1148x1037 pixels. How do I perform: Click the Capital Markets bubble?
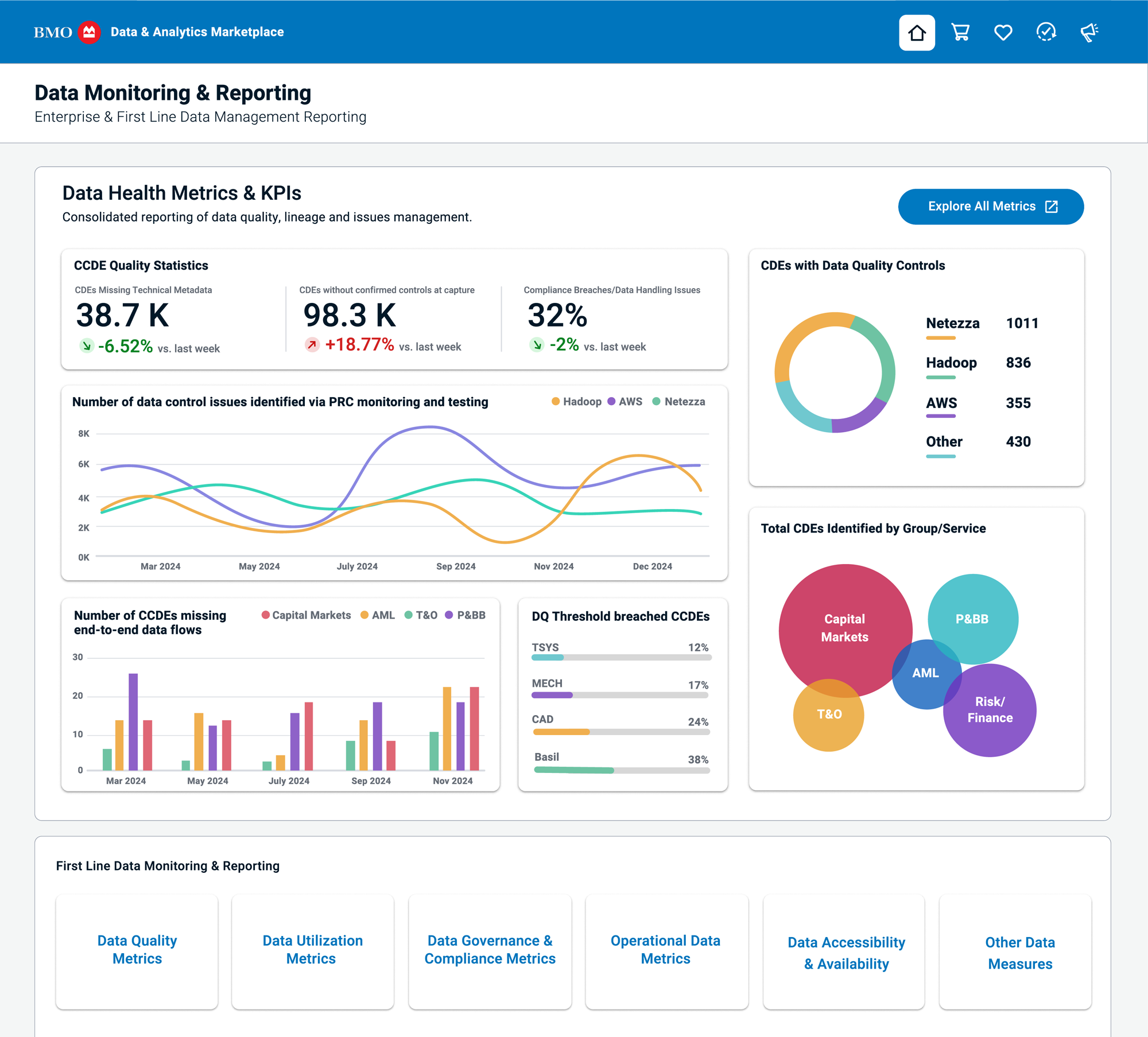click(844, 628)
